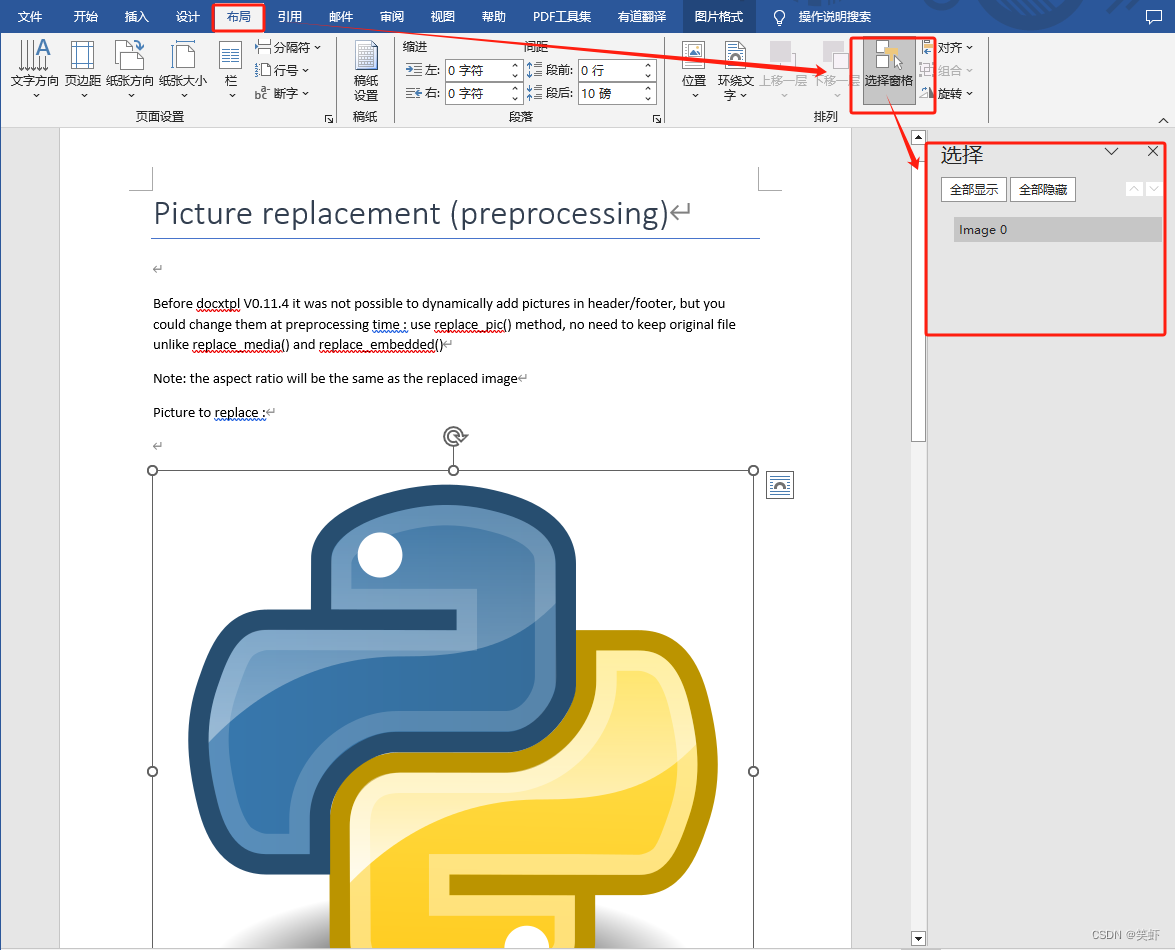Click the image rotation handle

pyautogui.click(x=454, y=436)
